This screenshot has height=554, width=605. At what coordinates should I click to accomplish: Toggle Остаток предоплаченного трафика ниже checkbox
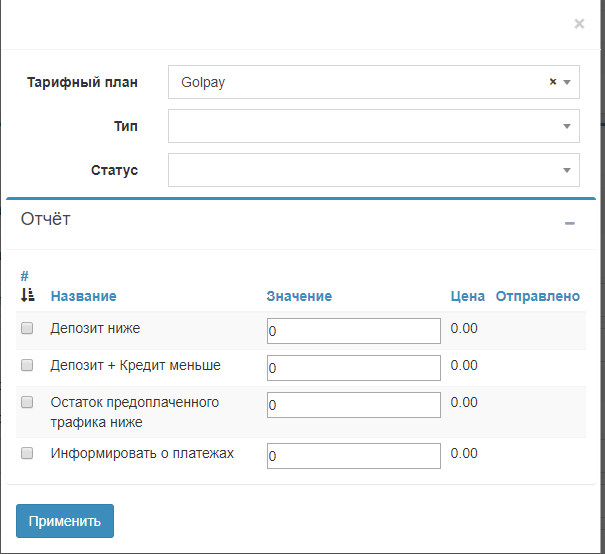27,403
